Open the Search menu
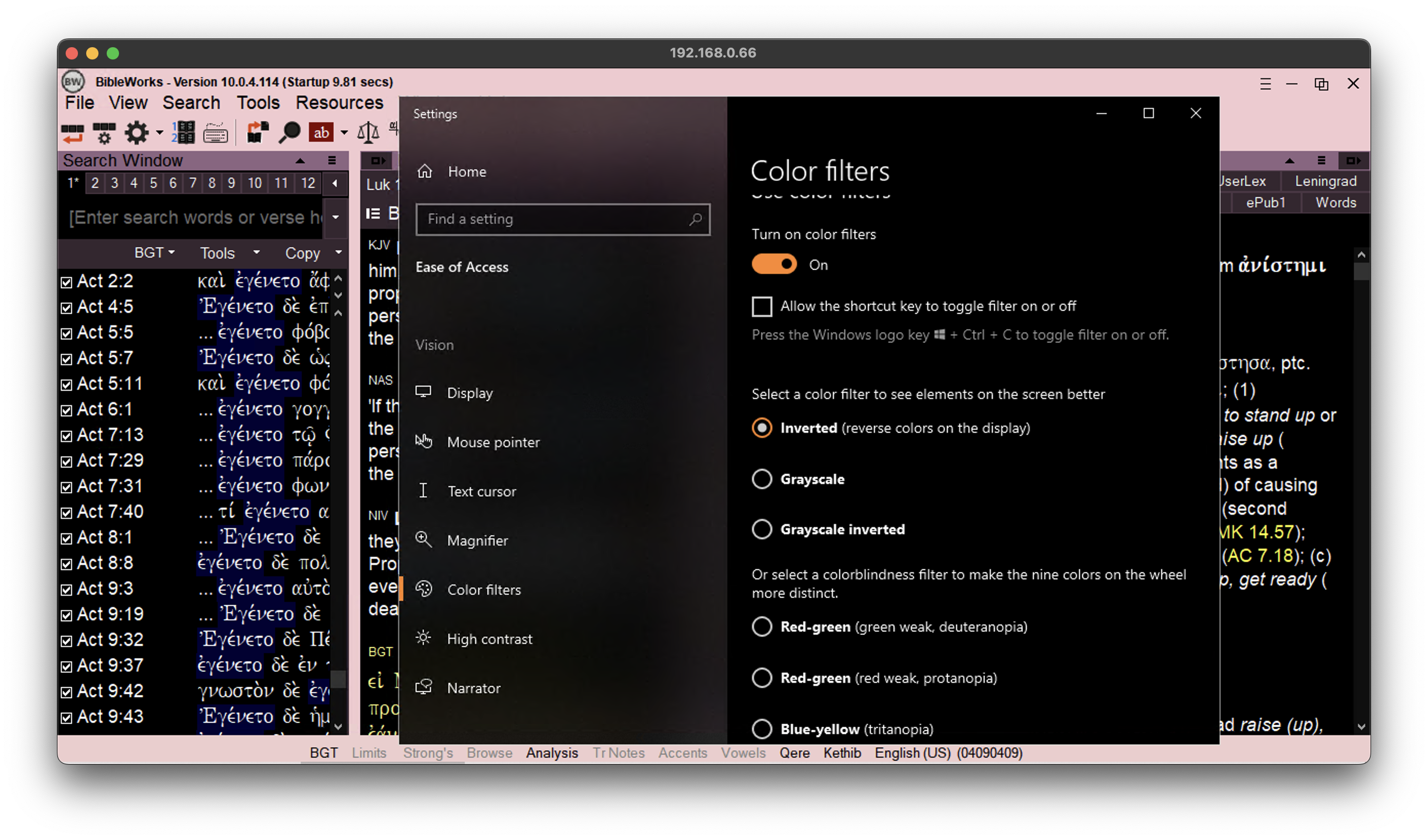Screen dimensions: 1428x840 tap(191, 103)
